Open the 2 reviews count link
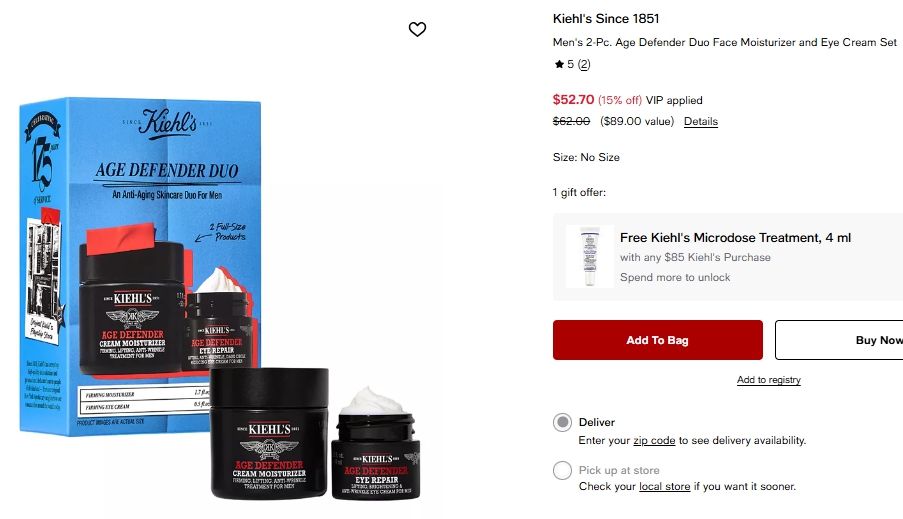The height and width of the screenshot is (519, 903). tap(584, 64)
